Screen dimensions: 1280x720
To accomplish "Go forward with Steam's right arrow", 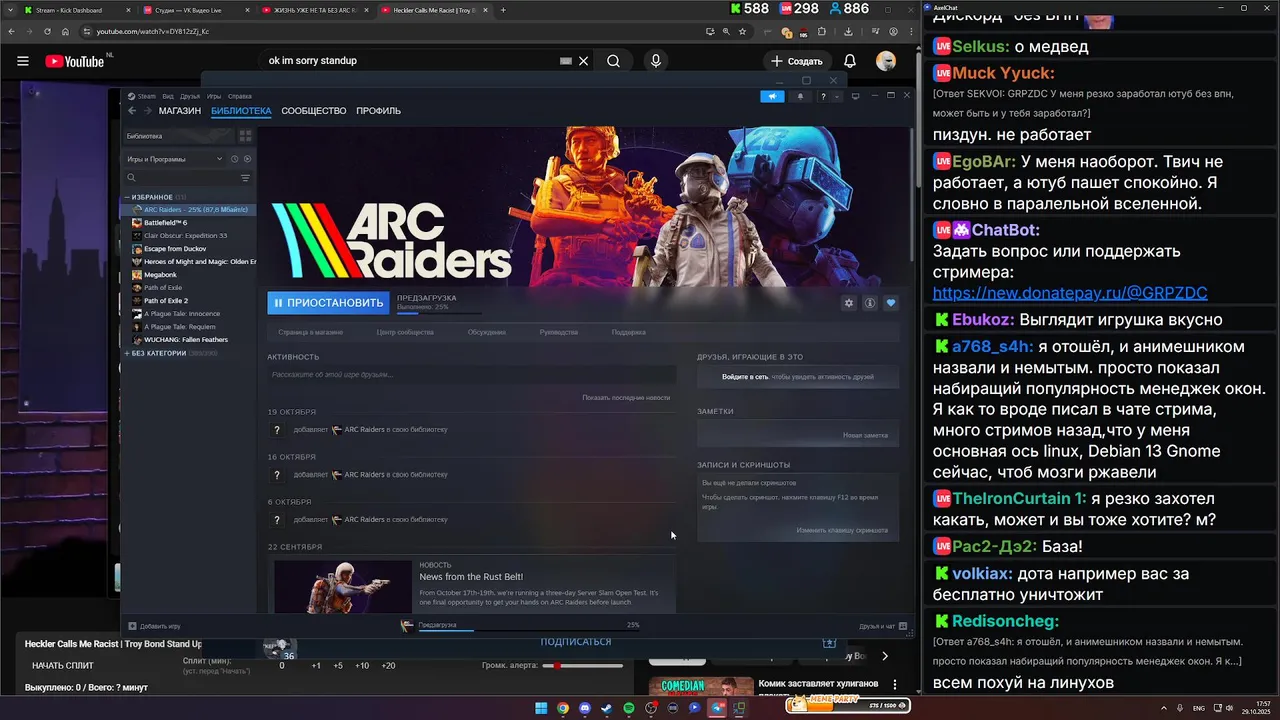I will point(147,111).
